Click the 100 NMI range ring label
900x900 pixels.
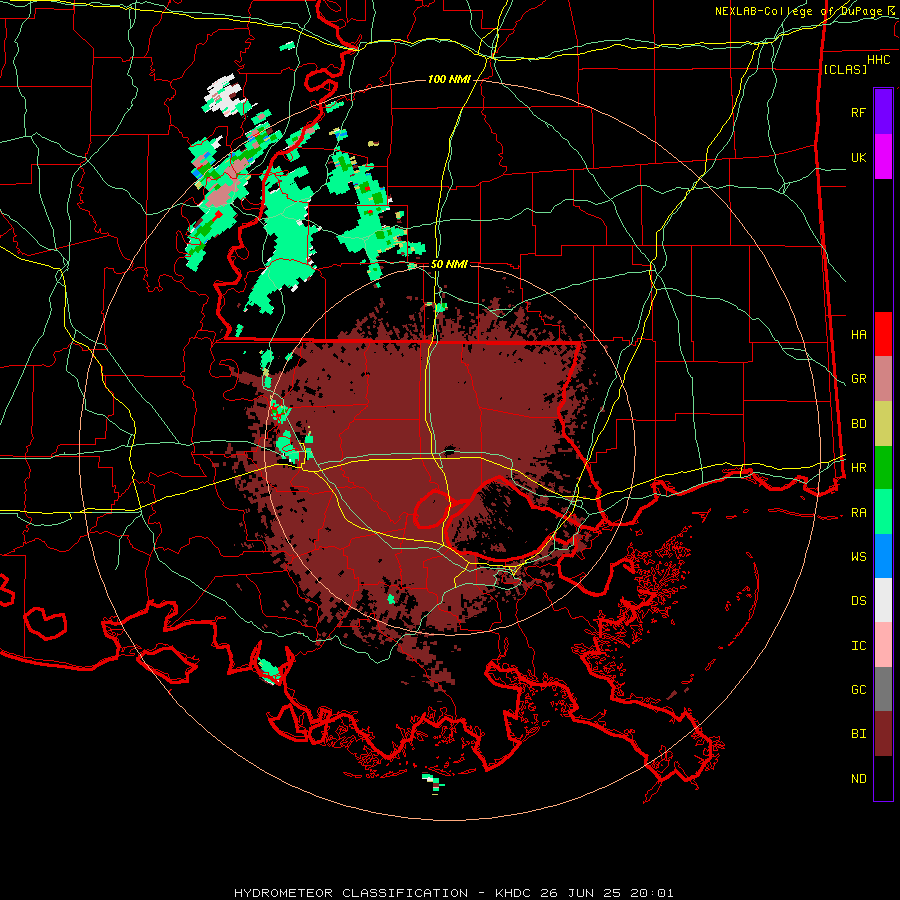click(449, 79)
